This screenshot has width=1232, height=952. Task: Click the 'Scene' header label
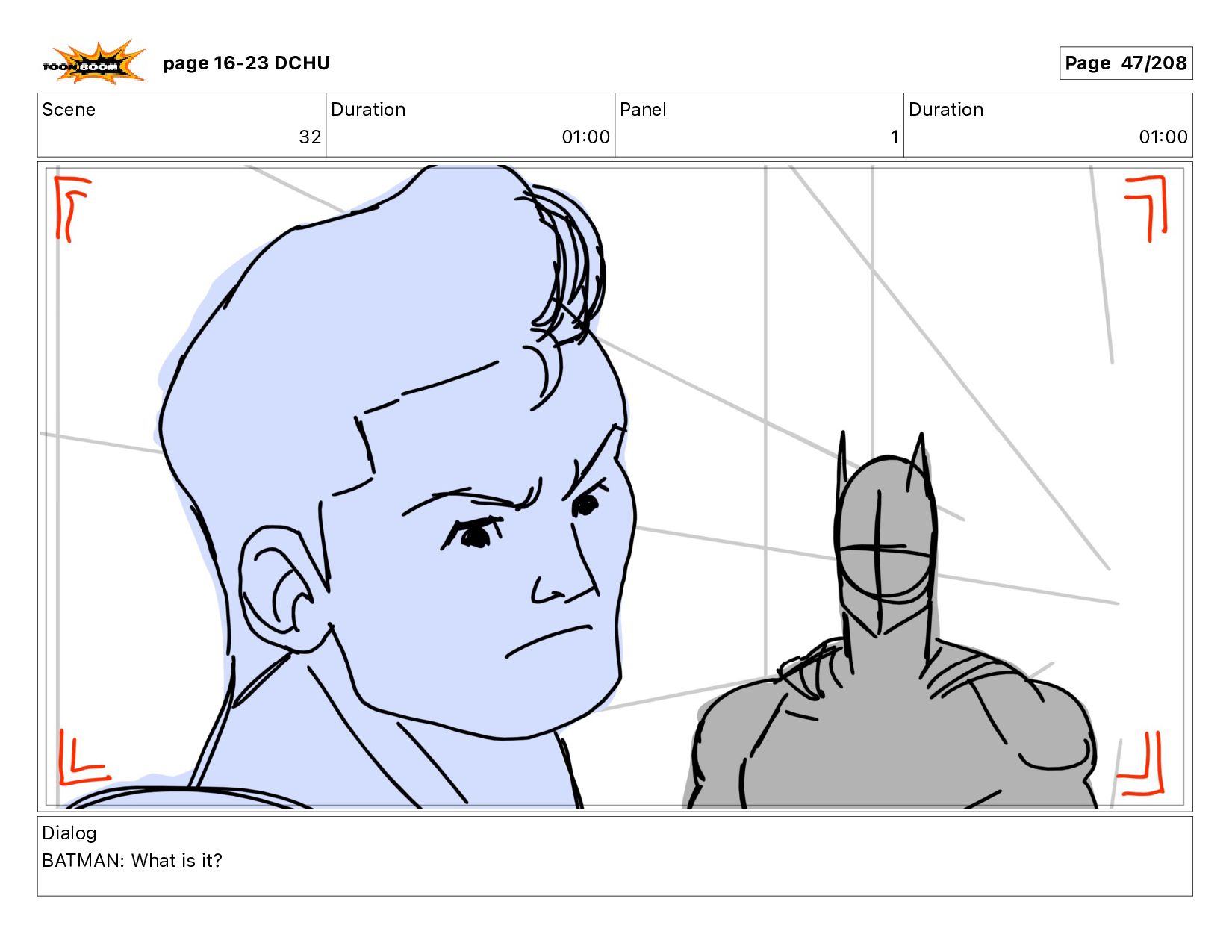tap(69, 110)
